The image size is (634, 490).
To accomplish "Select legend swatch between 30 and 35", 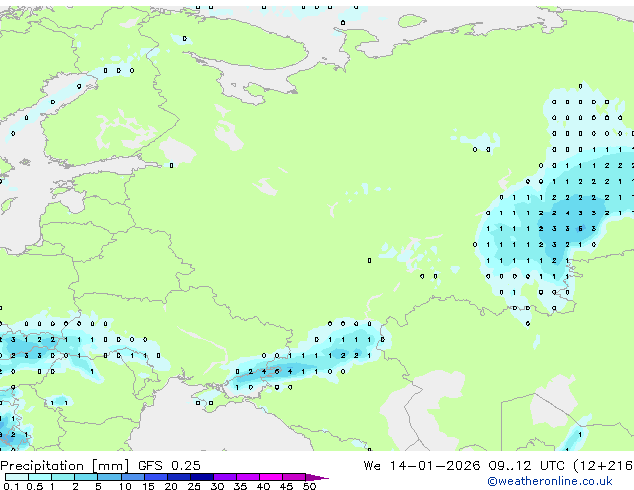I will pyautogui.click(x=225, y=477).
